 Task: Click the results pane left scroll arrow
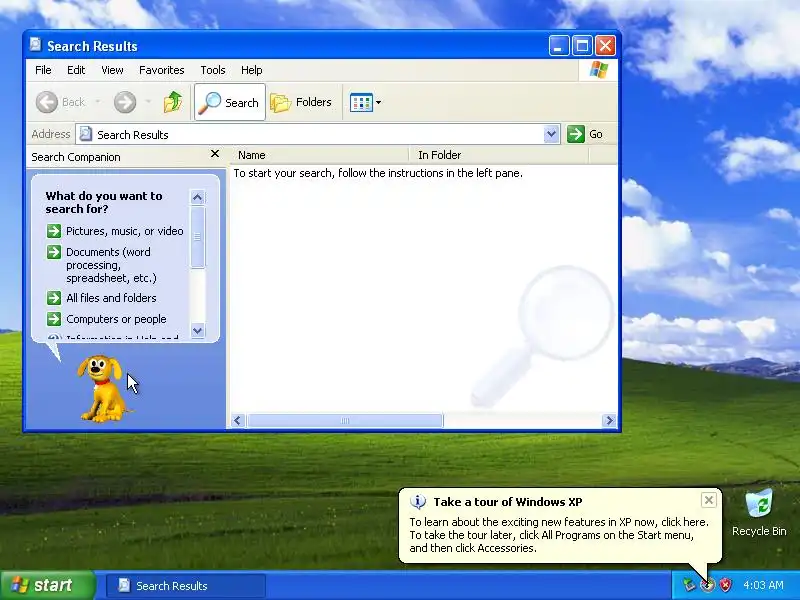(x=237, y=420)
